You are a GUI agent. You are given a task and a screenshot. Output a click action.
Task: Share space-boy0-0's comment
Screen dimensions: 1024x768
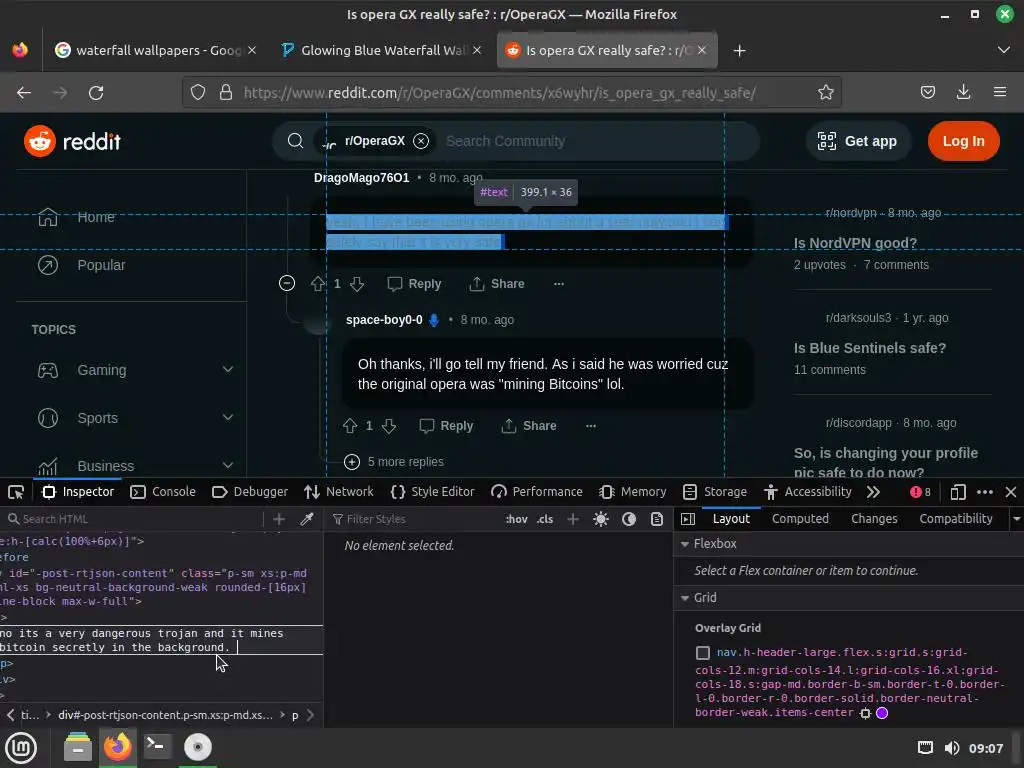(x=528, y=426)
